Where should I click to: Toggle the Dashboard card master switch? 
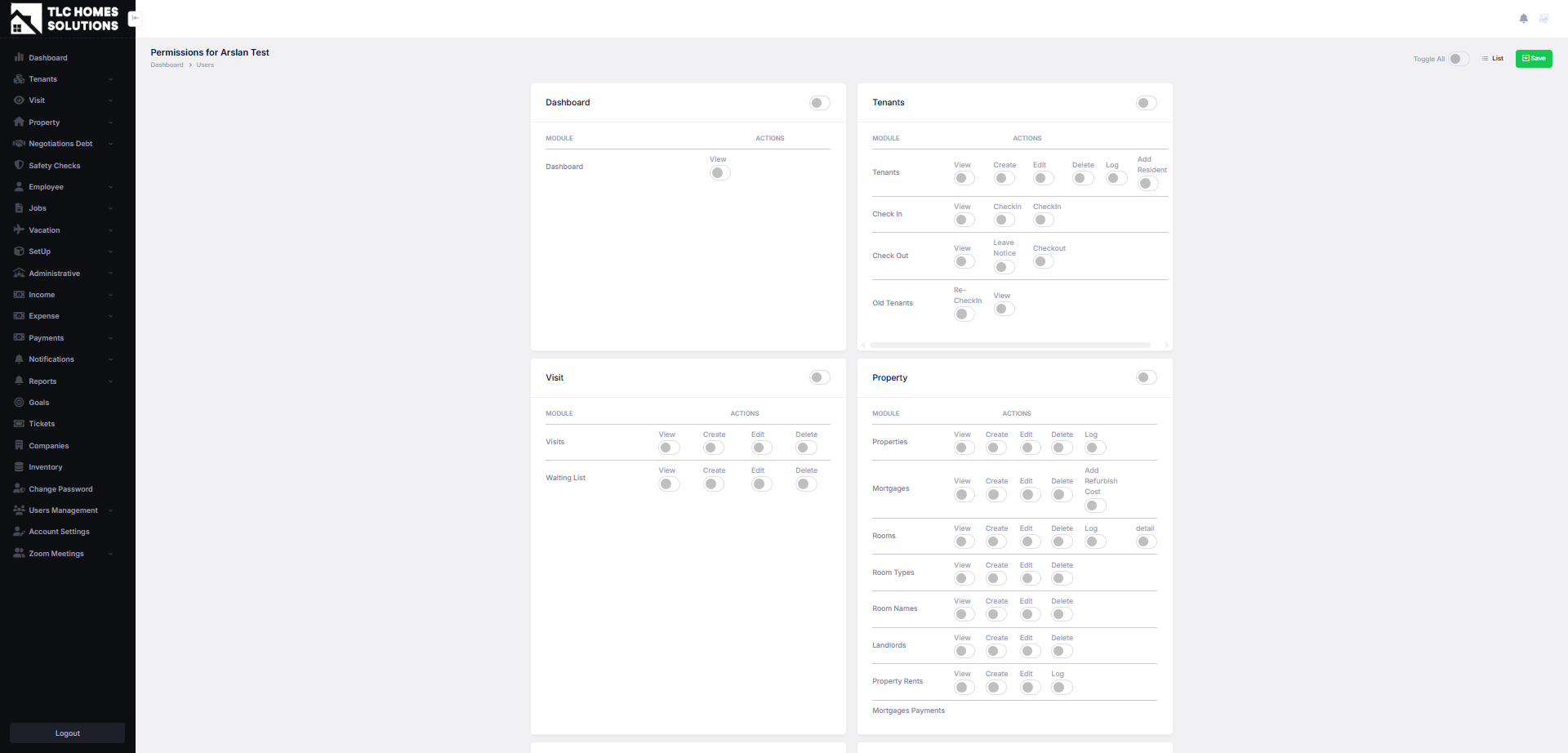(819, 103)
